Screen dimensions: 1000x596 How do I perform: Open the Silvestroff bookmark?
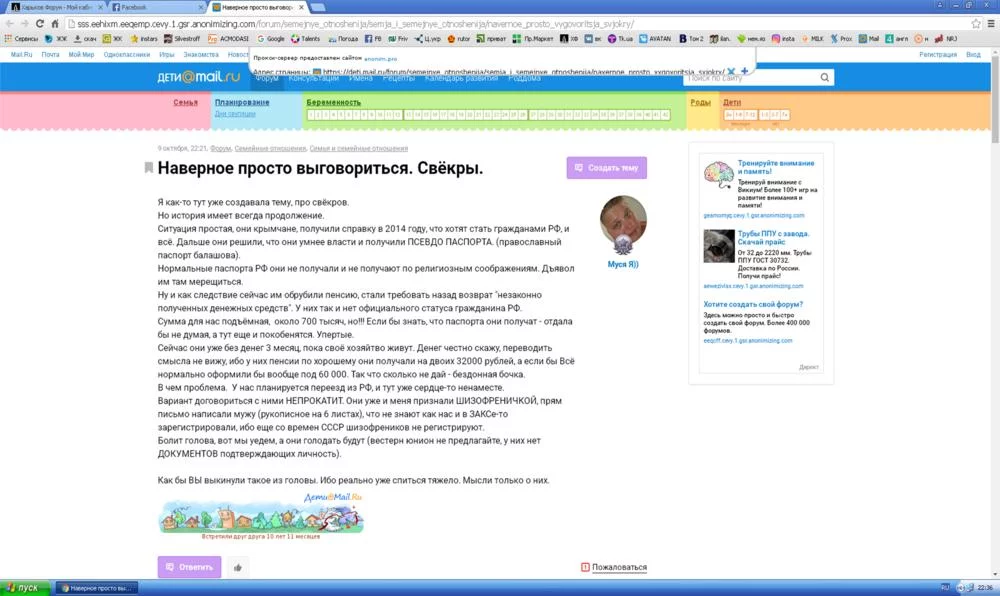pos(182,39)
